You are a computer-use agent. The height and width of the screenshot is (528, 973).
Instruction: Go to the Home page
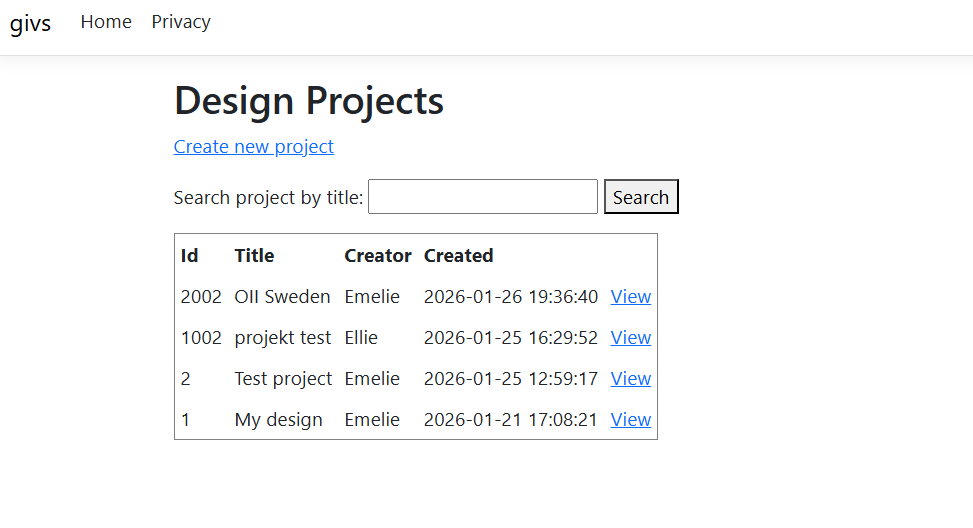point(106,22)
